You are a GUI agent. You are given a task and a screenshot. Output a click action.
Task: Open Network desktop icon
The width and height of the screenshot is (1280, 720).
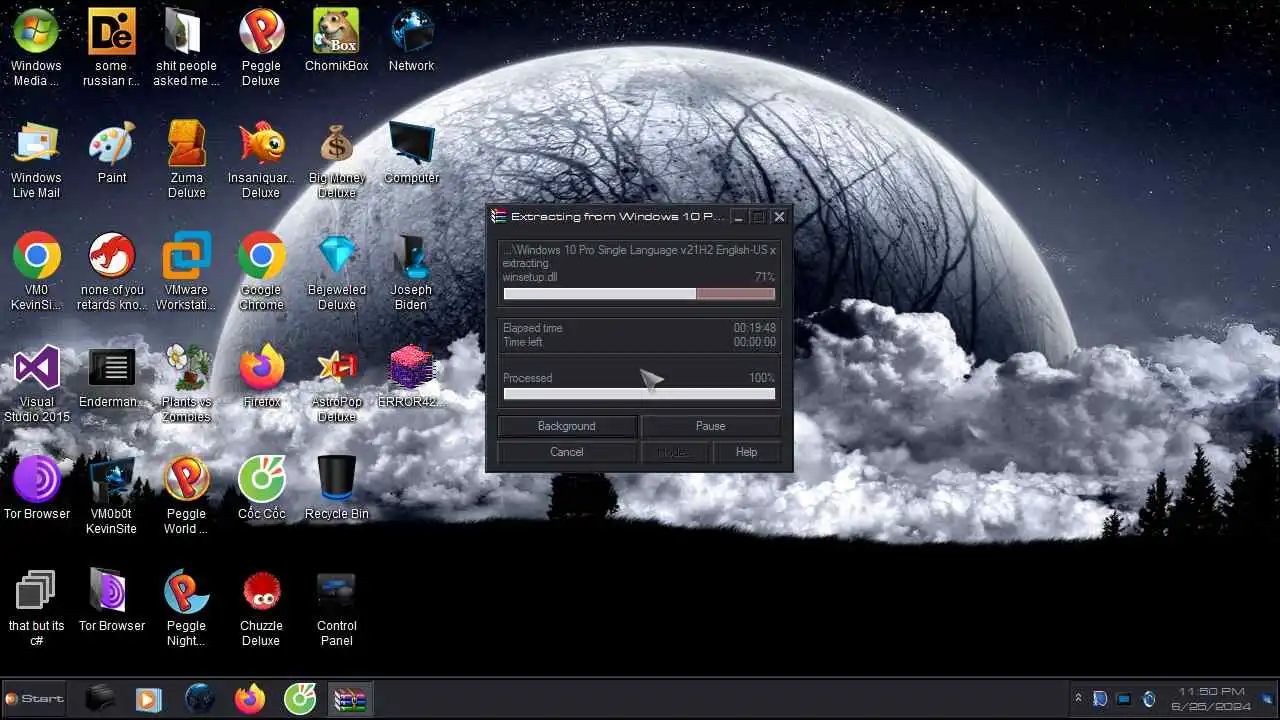(411, 40)
